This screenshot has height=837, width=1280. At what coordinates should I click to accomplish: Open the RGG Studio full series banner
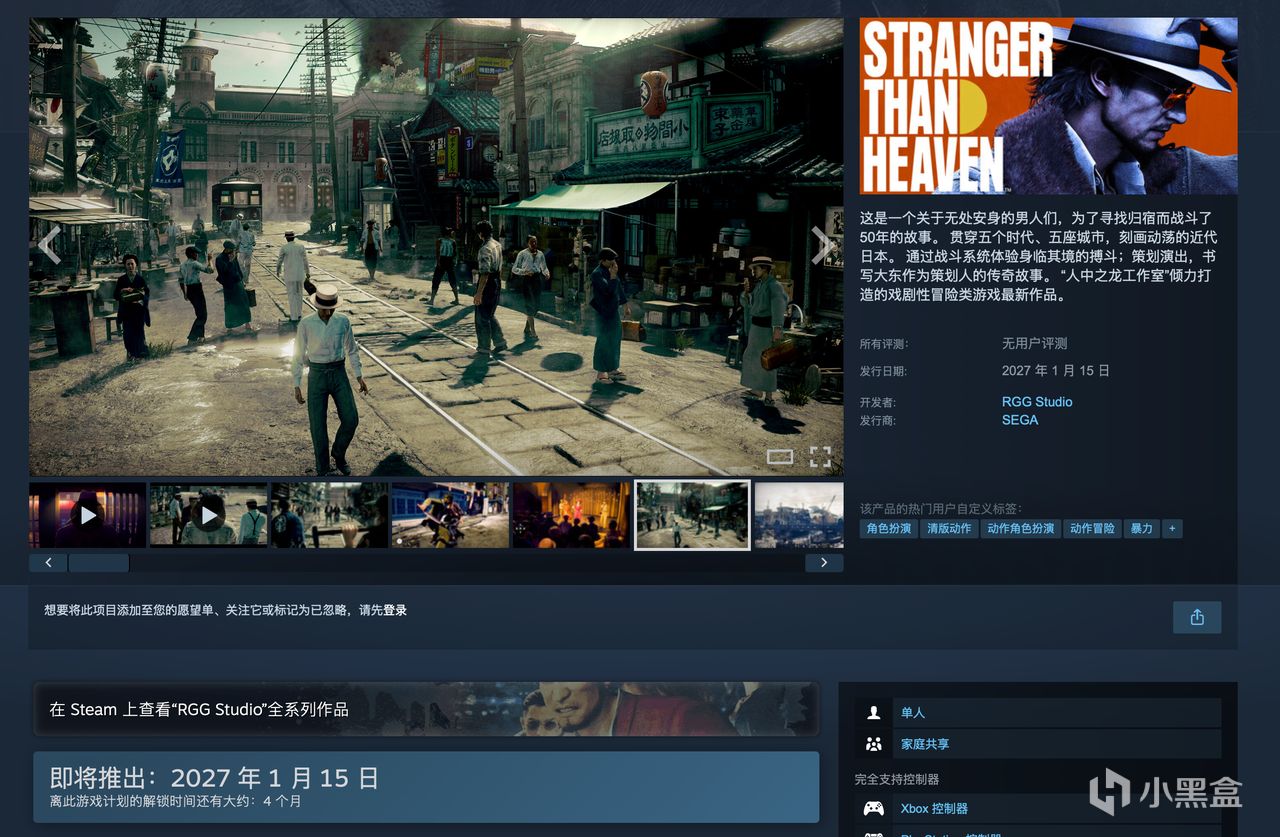pos(426,709)
